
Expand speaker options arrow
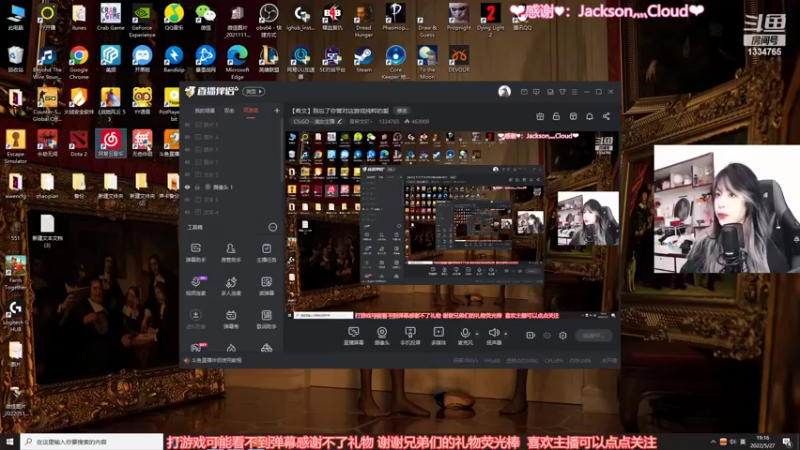[506, 334]
